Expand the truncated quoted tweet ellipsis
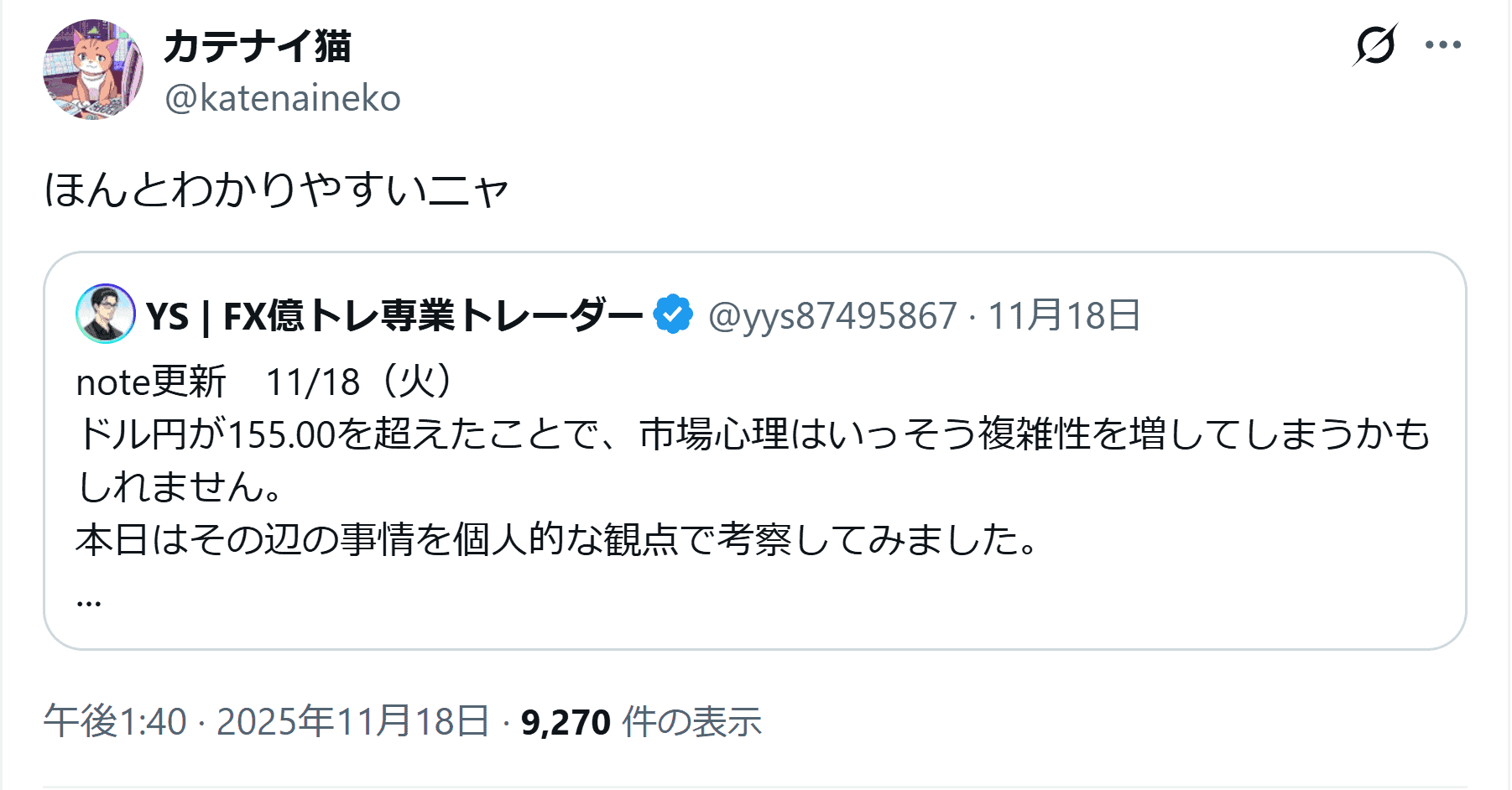This screenshot has width=1512, height=790. pos(89,599)
